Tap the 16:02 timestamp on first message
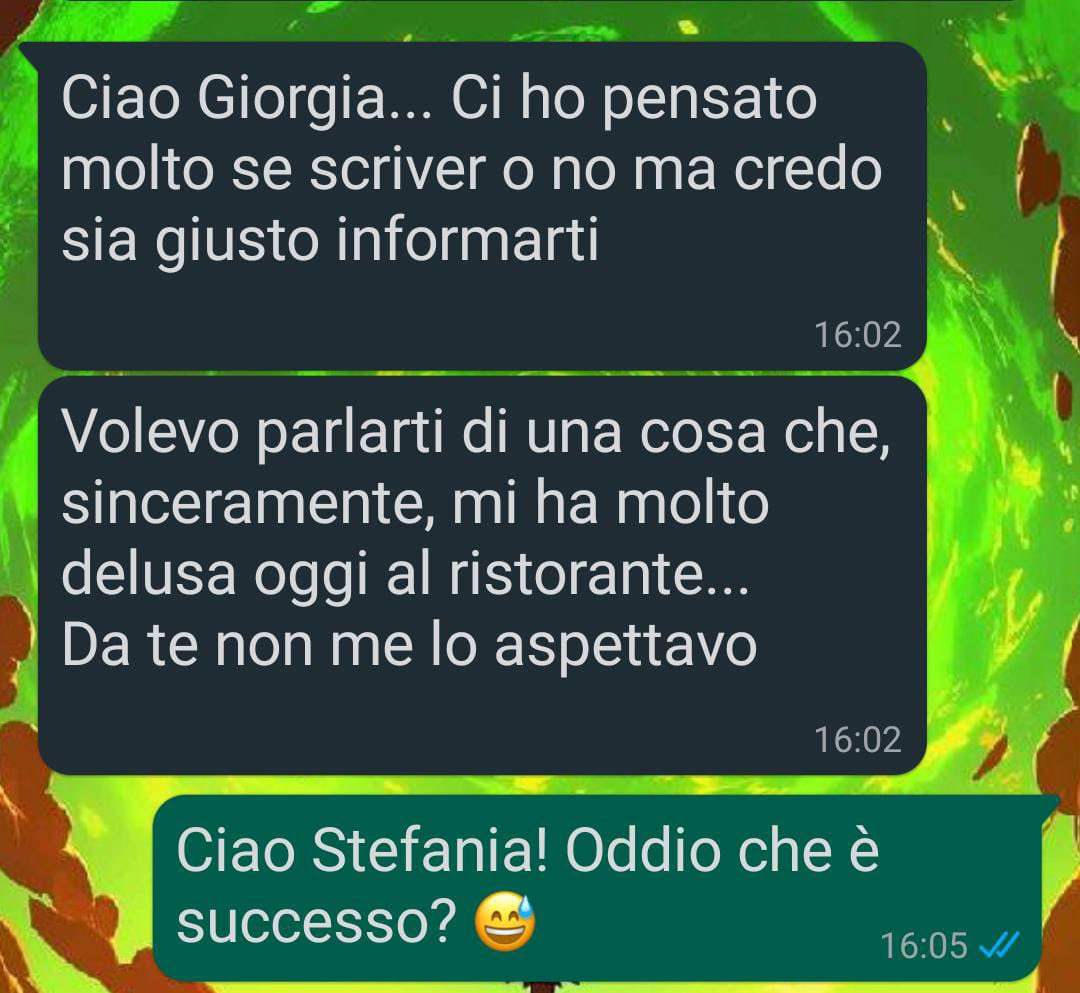Screen dimensions: 1080x993 (x=858, y=335)
